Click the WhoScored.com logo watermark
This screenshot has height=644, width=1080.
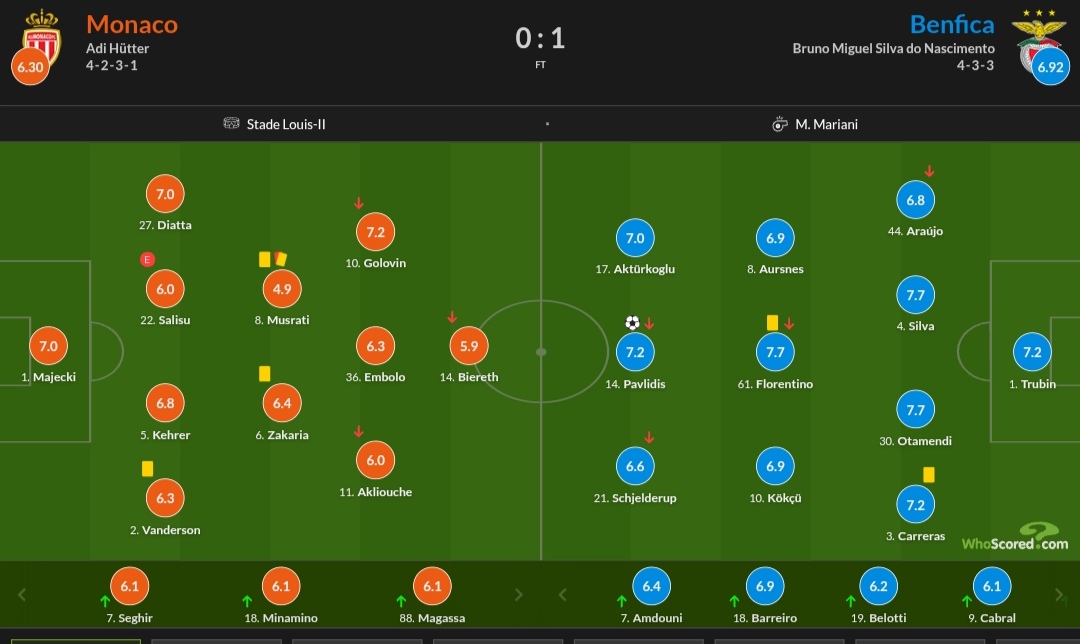click(x=1015, y=537)
